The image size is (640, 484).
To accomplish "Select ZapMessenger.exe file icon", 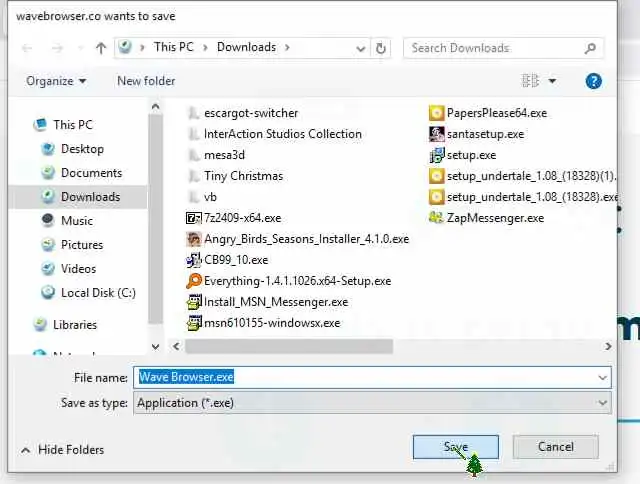I will coord(436,218).
